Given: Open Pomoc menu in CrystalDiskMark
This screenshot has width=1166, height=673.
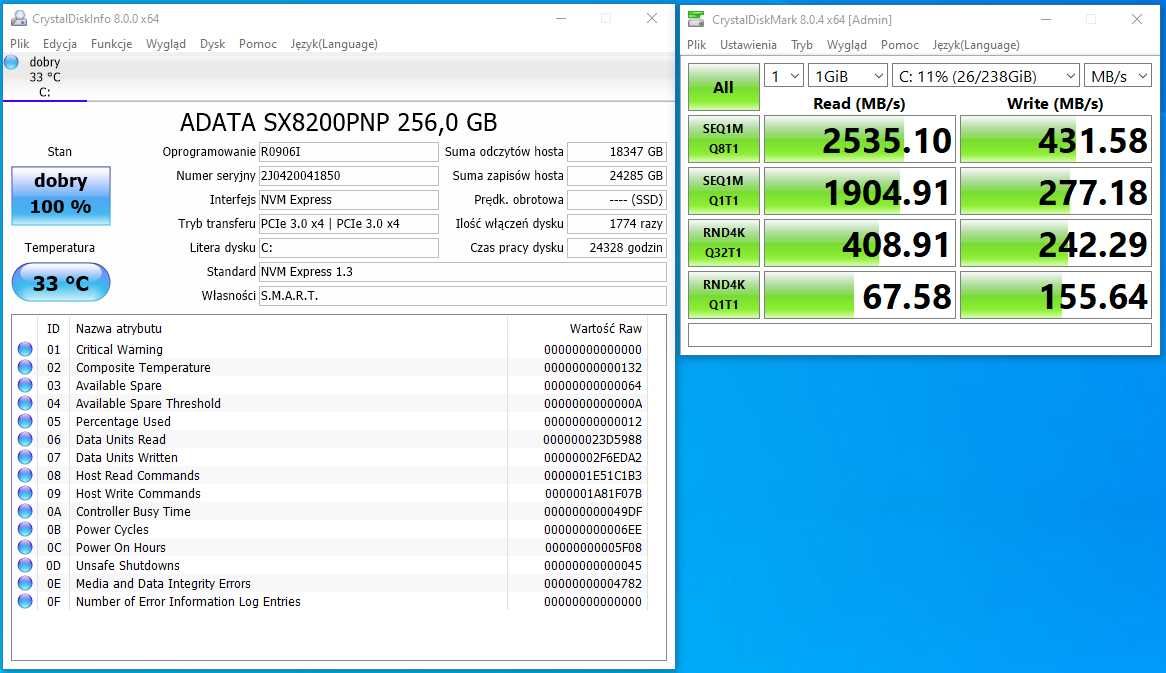Looking at the screenshot, I should point(900,45).
